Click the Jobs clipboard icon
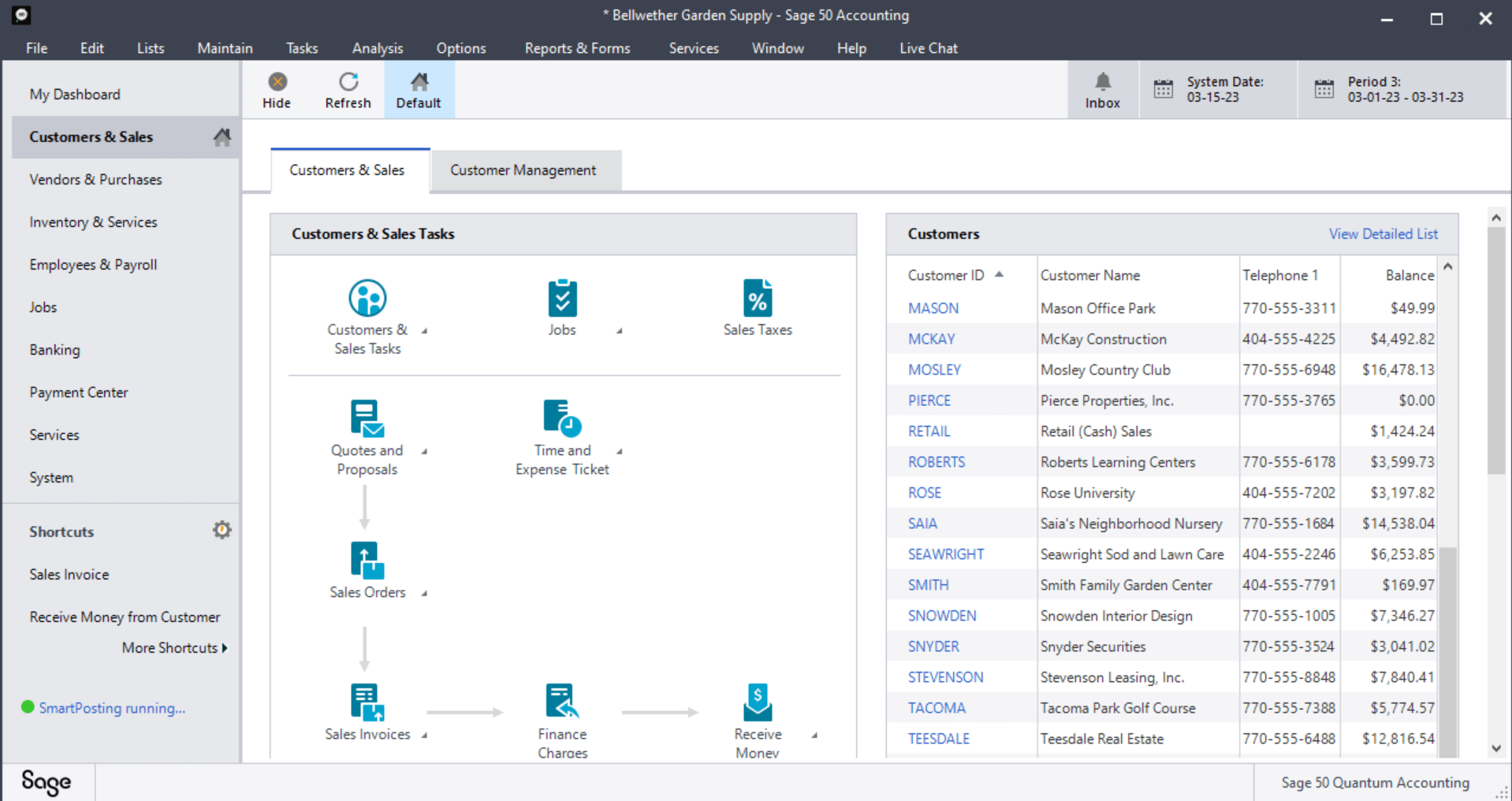This screenshot has width=1512, height=801. pyautogui.click(x=562, y=298)
